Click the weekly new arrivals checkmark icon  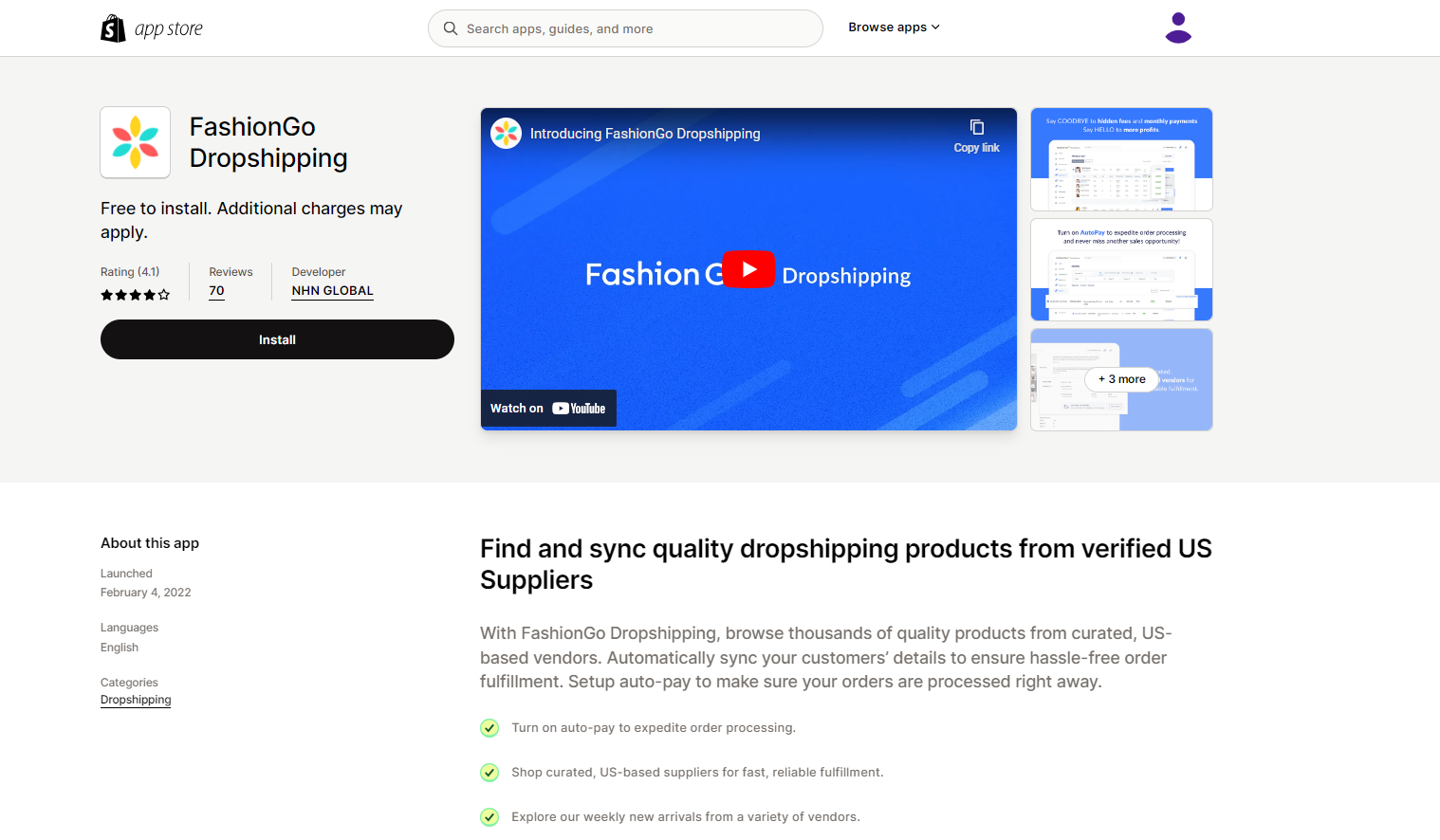point(489,817)
